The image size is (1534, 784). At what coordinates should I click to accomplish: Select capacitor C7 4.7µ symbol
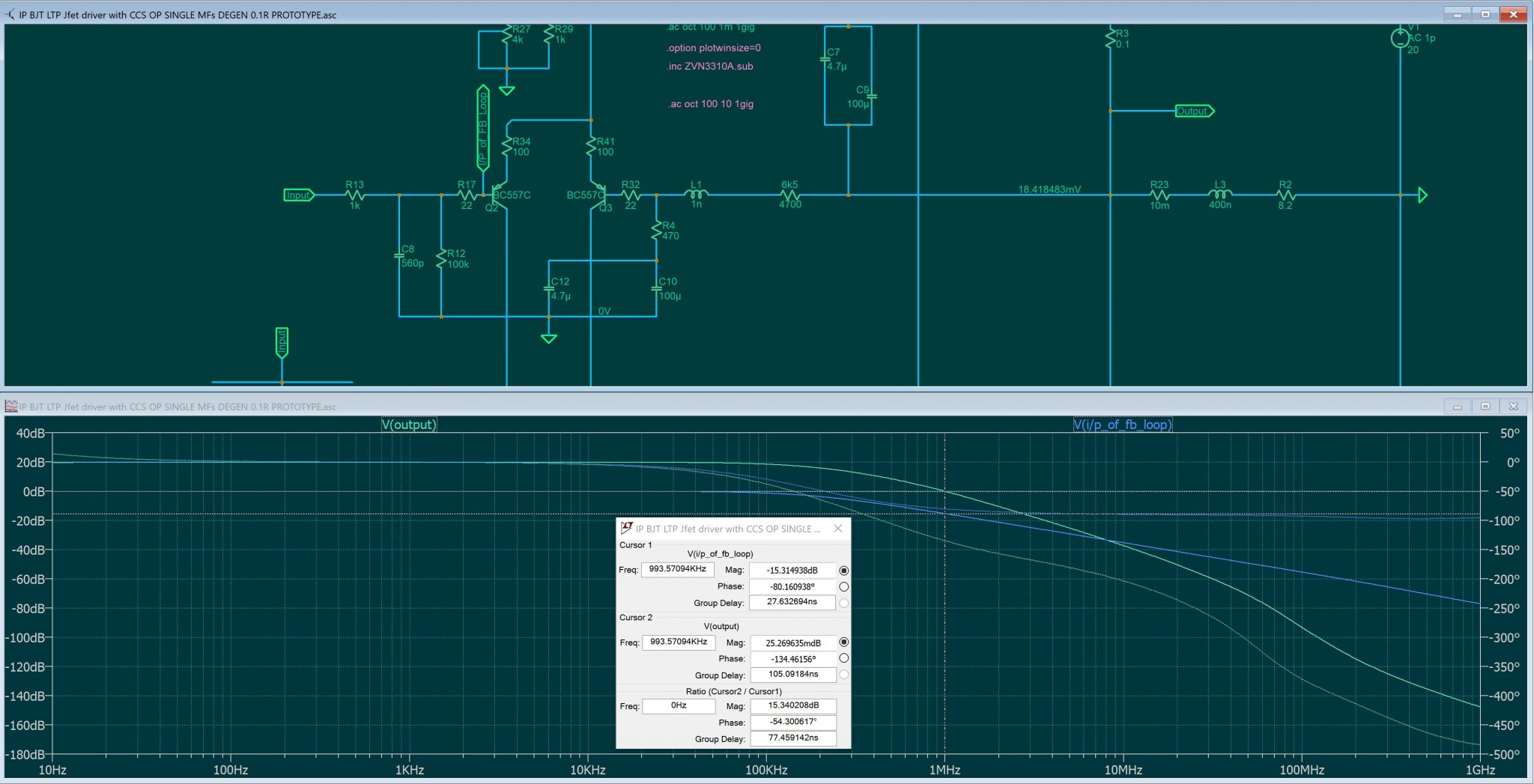click(x=825, y=59)
